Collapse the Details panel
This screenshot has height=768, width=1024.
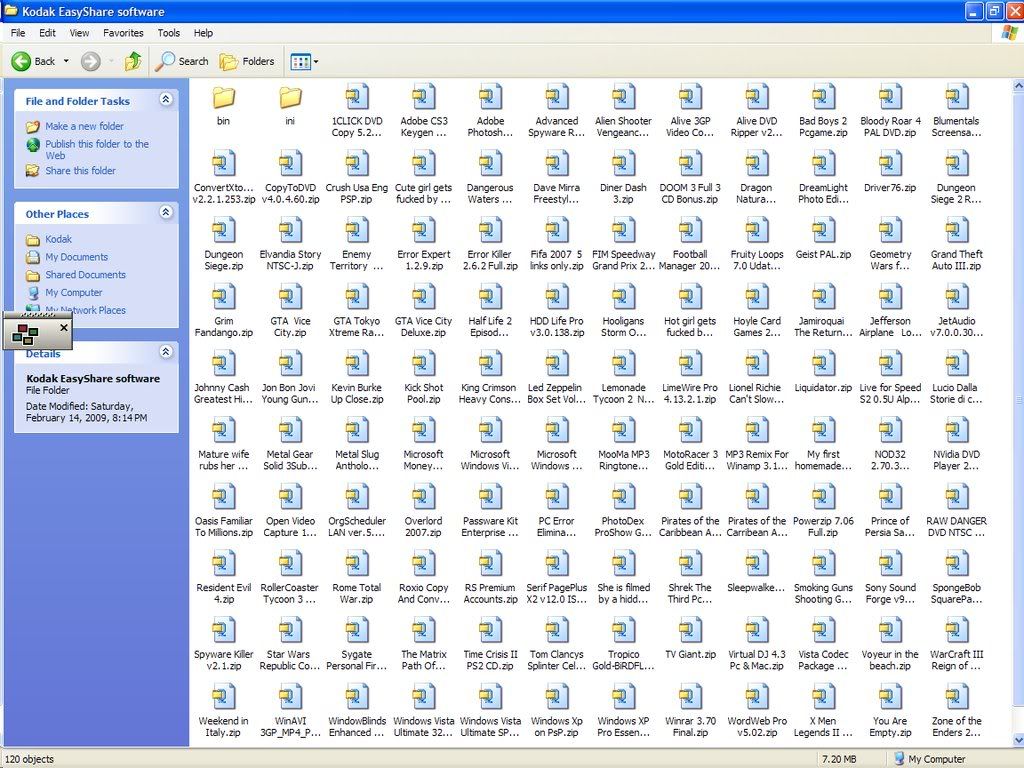166,352
